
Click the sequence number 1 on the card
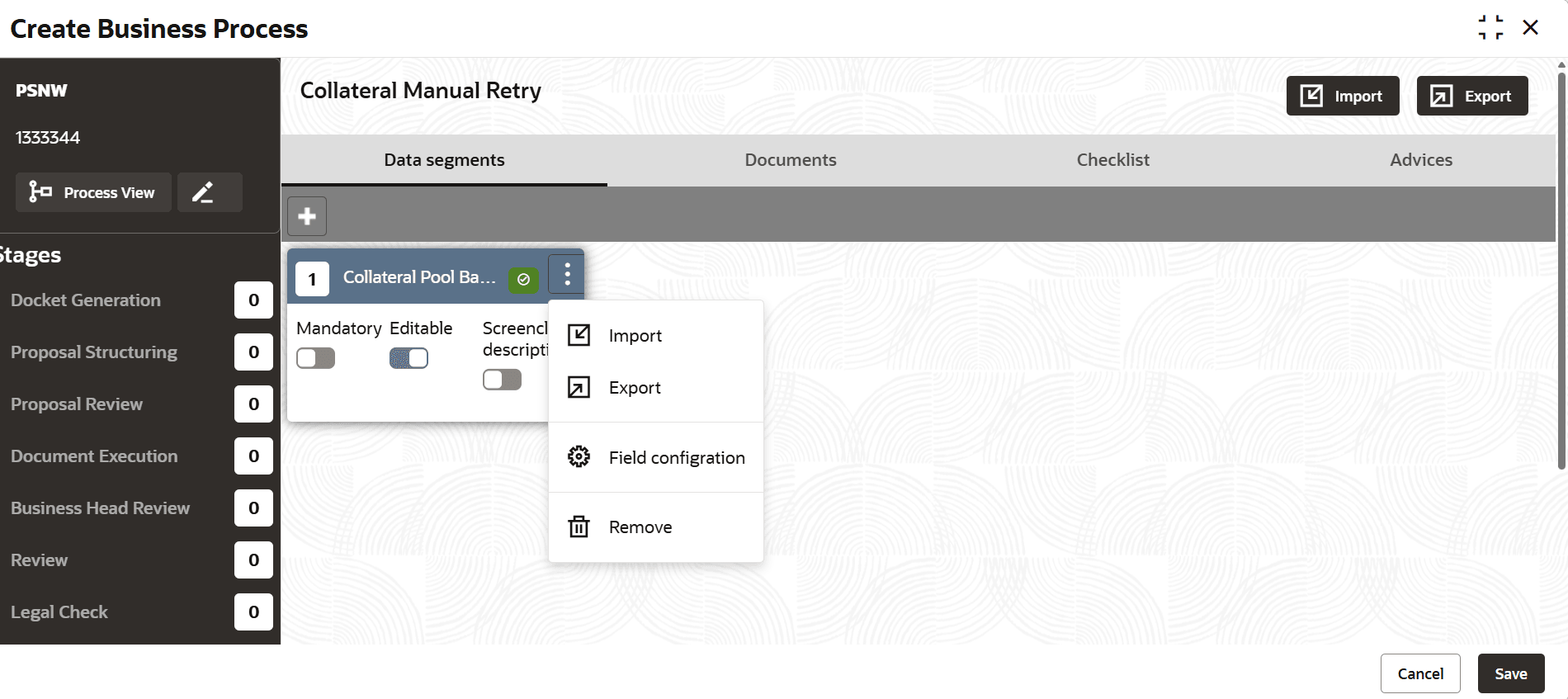tap(312, 279)
